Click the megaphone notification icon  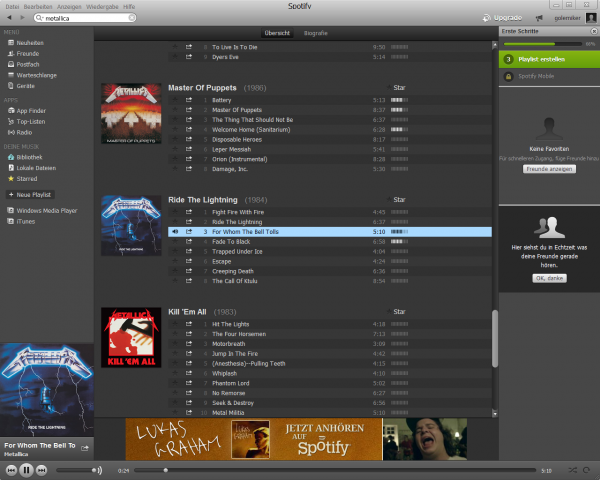(539, 18)
